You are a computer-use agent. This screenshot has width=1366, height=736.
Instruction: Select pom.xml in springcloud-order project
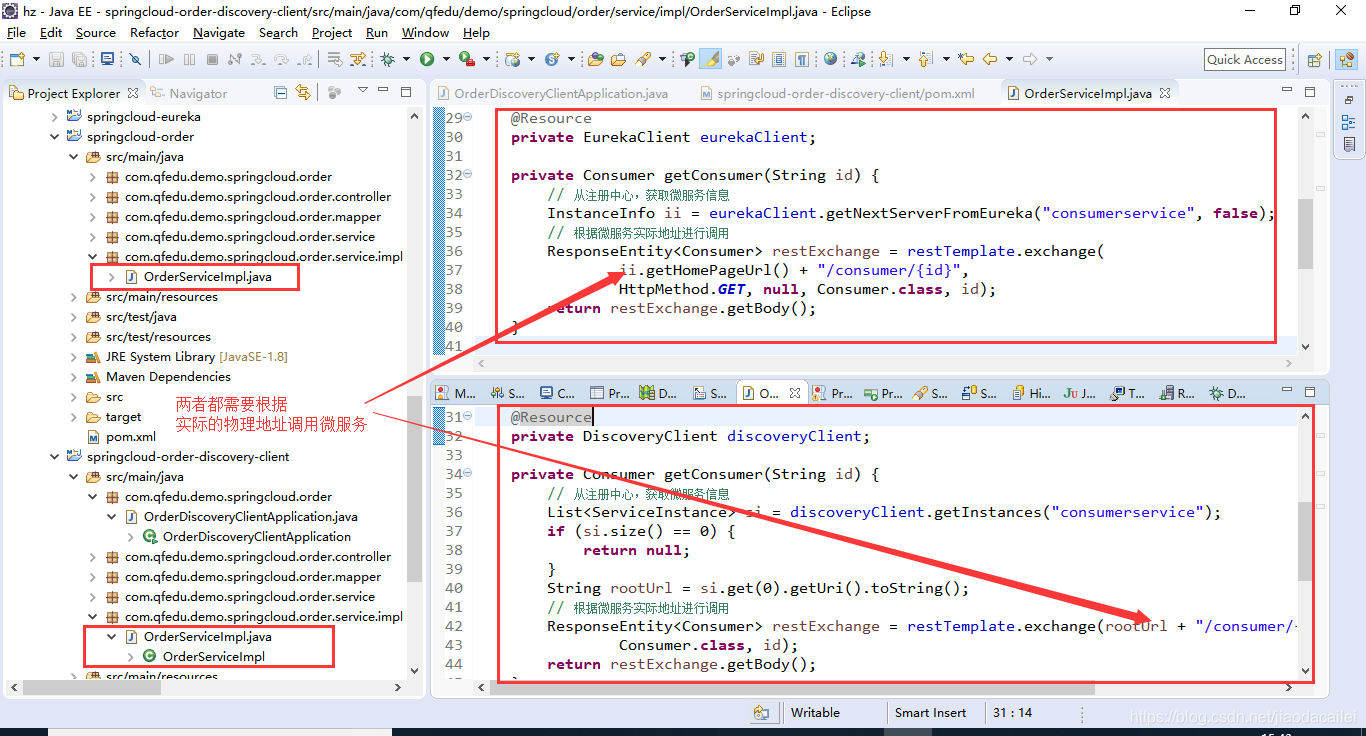coord(131,437)
